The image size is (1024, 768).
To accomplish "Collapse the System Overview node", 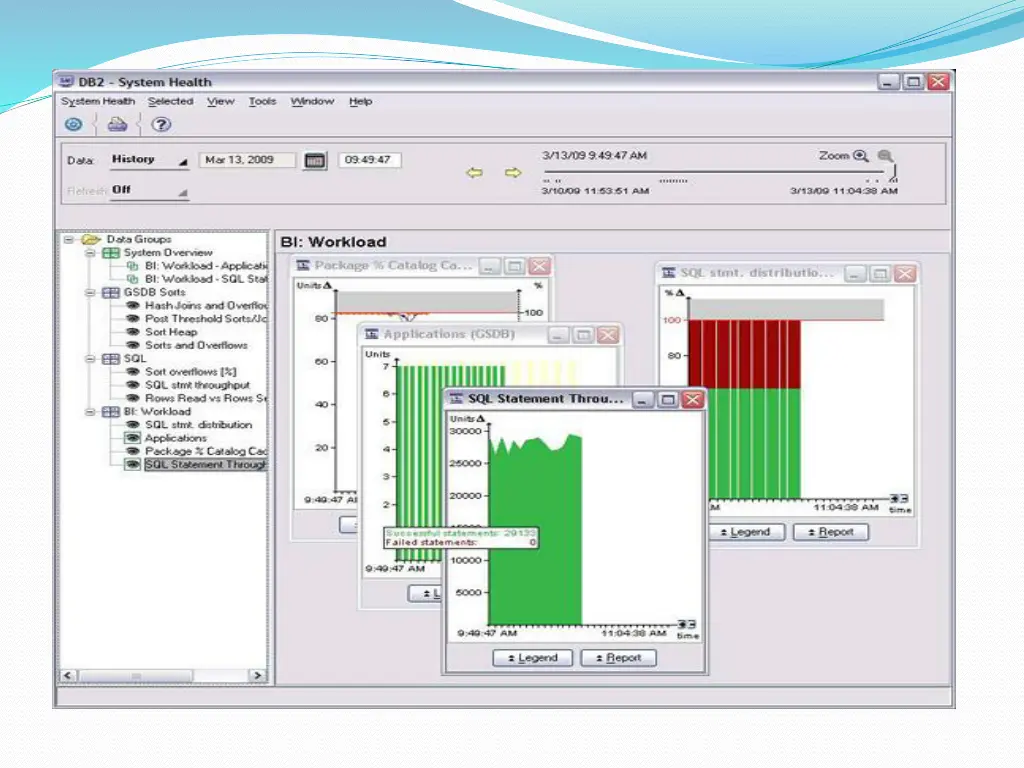I will pos(90,253).
